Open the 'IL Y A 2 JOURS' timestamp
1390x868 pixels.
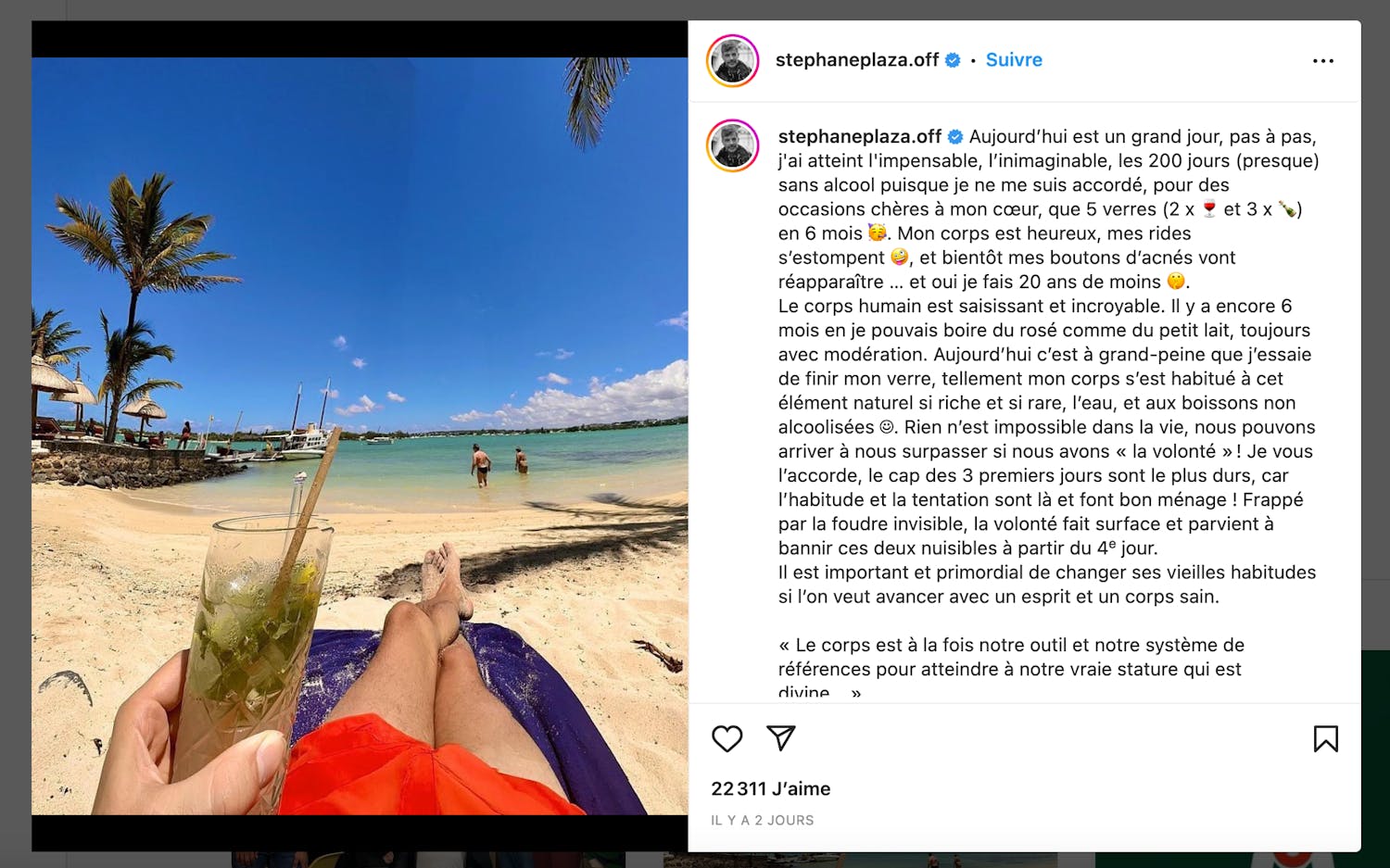click(763, 821)
